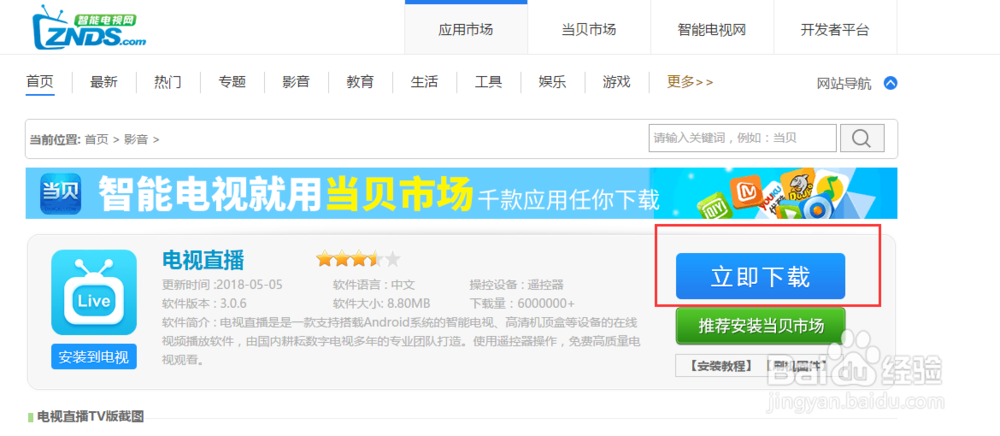Screen dimensions: 1000x436
Task: Click the 当贝 logo in the banner
Action: click(x=60, y=193)
